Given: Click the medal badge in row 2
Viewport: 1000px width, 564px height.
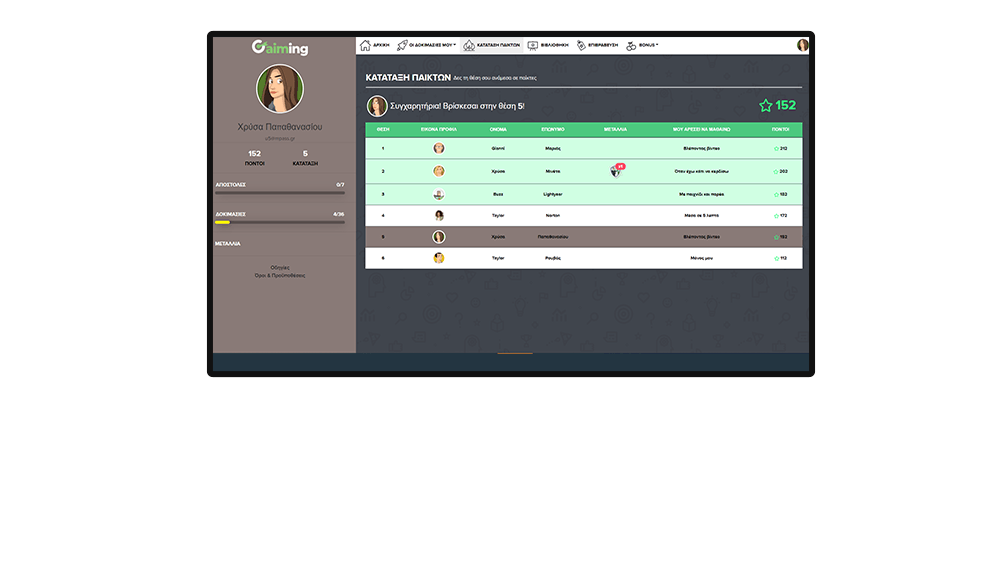Looking at the screenshot, I should tap(617, 170).
